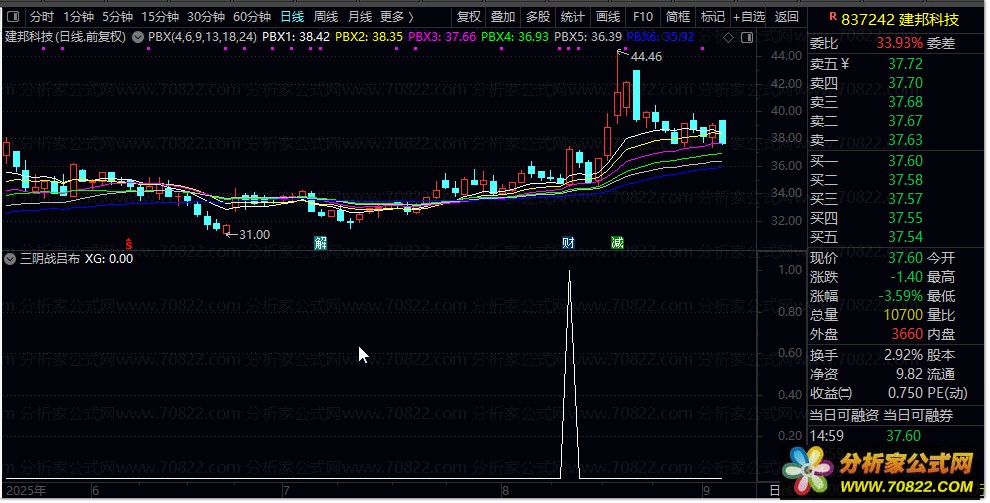Click the 卖一 price 37.63

pos(905,139)
